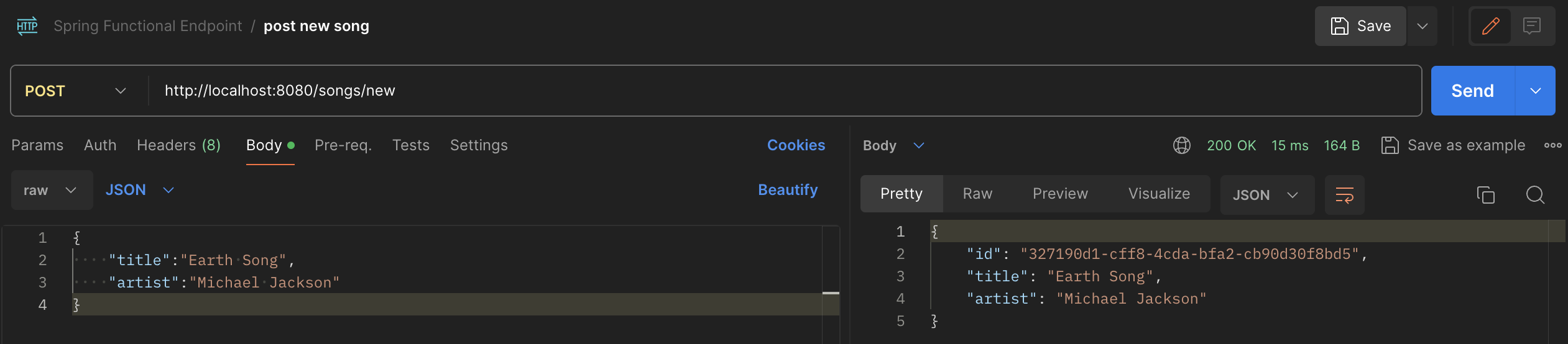Switch to the Visualize response tab
The image size is (1568, 344).
coord(1159,194)
